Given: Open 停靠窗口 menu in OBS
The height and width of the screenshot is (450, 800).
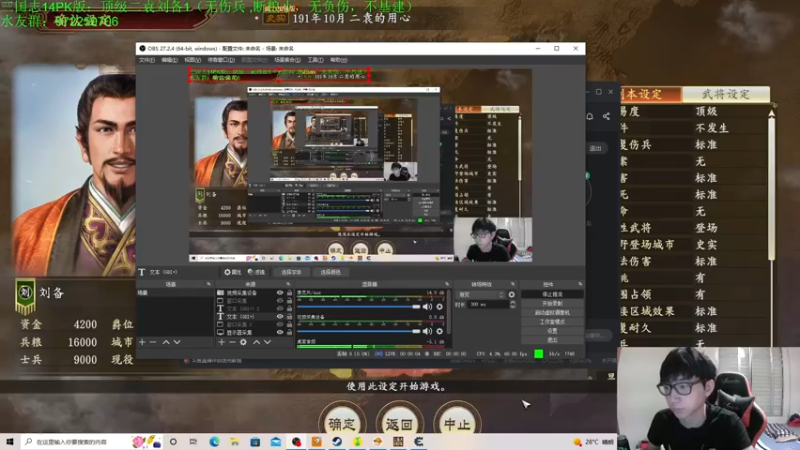Looking at the screenshot, I should (221, 60).
